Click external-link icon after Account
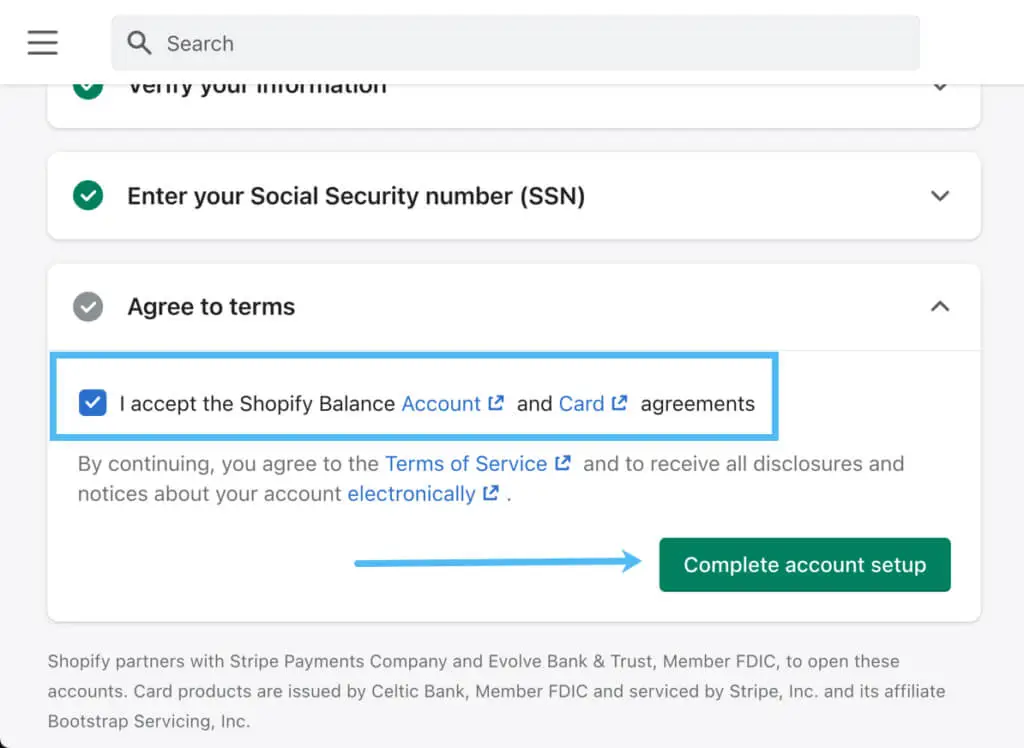Image resolution: width=1024 pixels, height=748 pixels. pyautogui.click(x=496, y=403)
